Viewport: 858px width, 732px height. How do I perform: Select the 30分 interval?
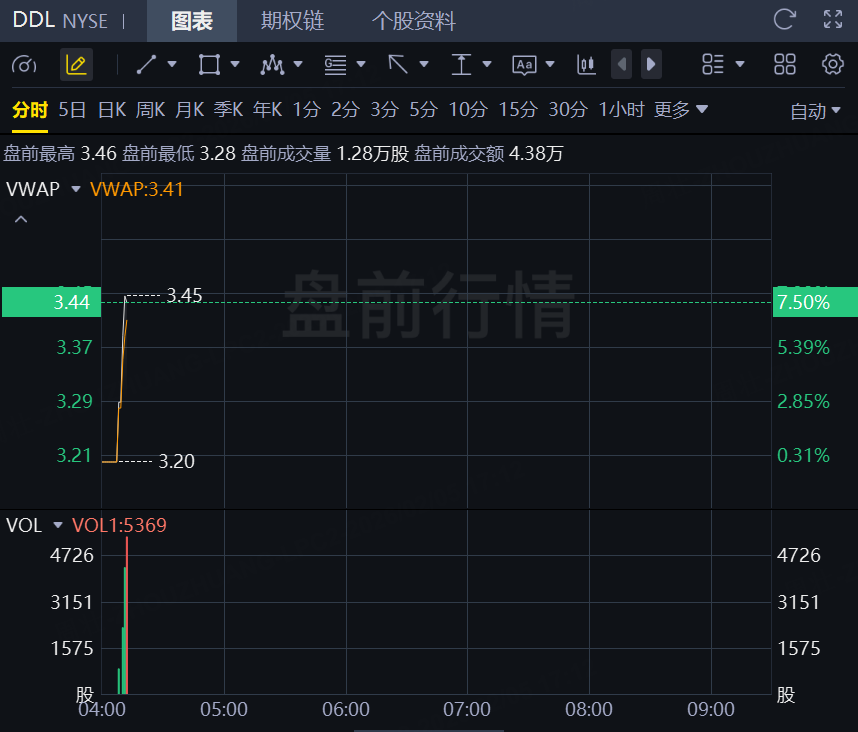568,110
